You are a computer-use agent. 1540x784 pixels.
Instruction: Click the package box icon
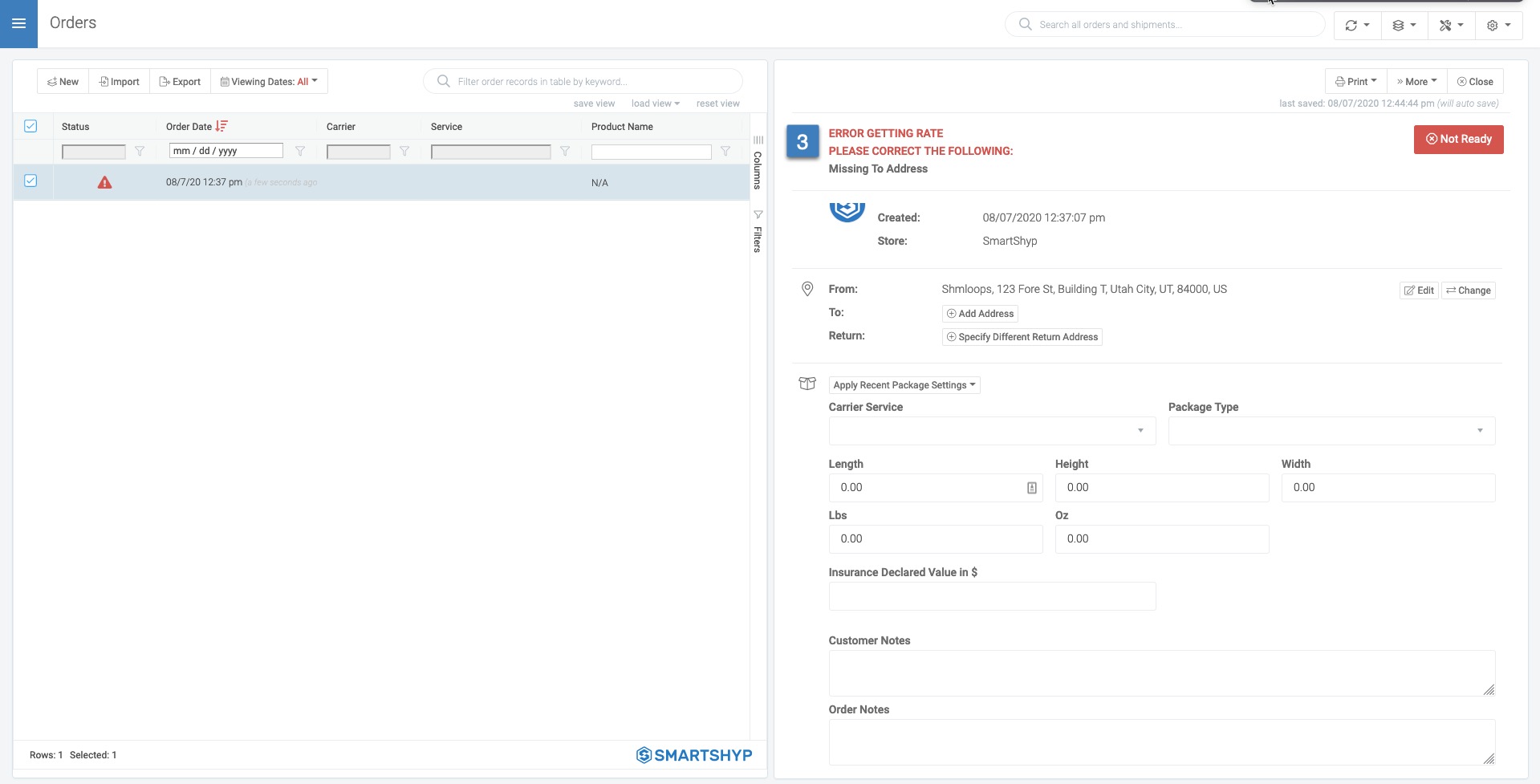coord(807,384)
